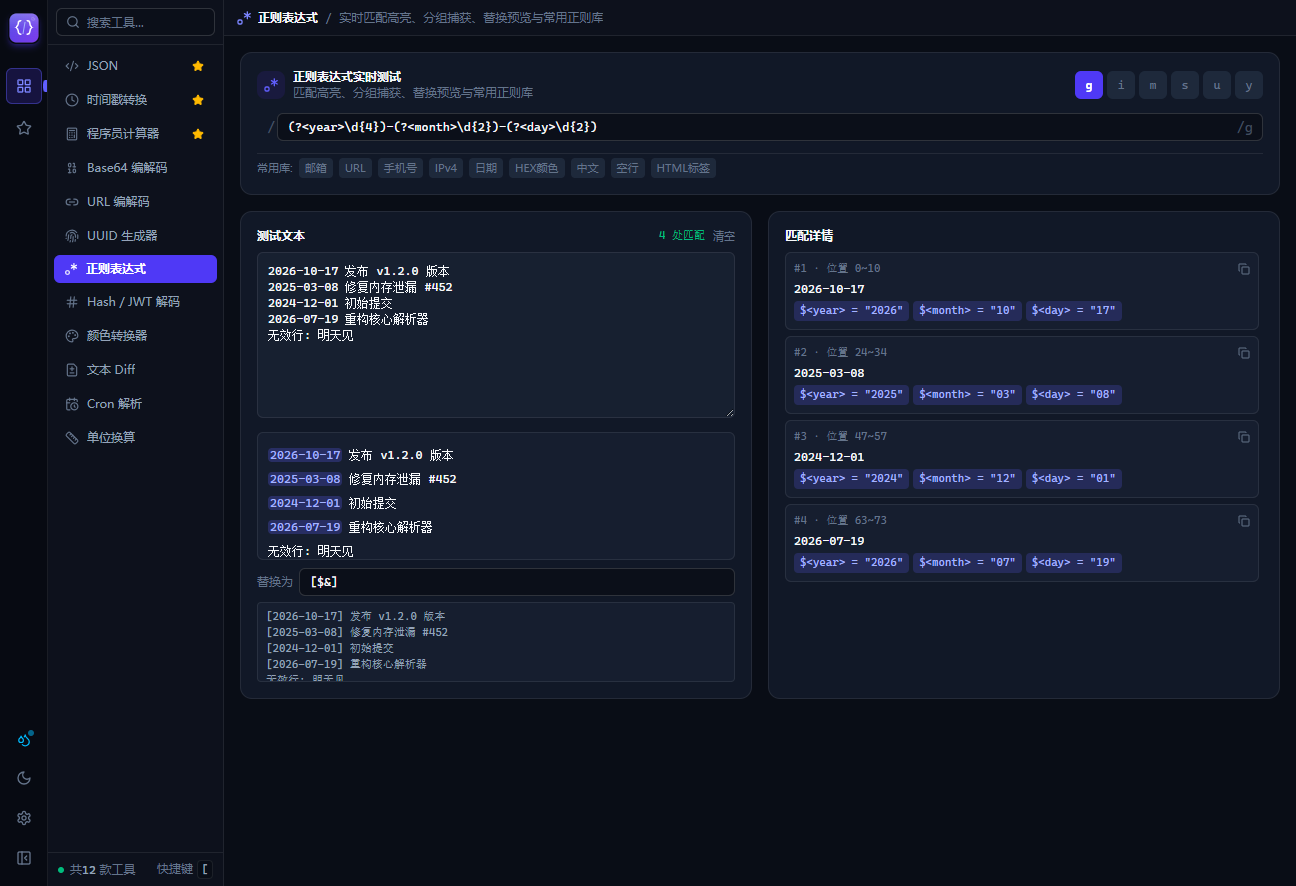Screen dimensions: 1296x886
Task: Apply the 手机号 preset pattern
Action: pos(401,168)
